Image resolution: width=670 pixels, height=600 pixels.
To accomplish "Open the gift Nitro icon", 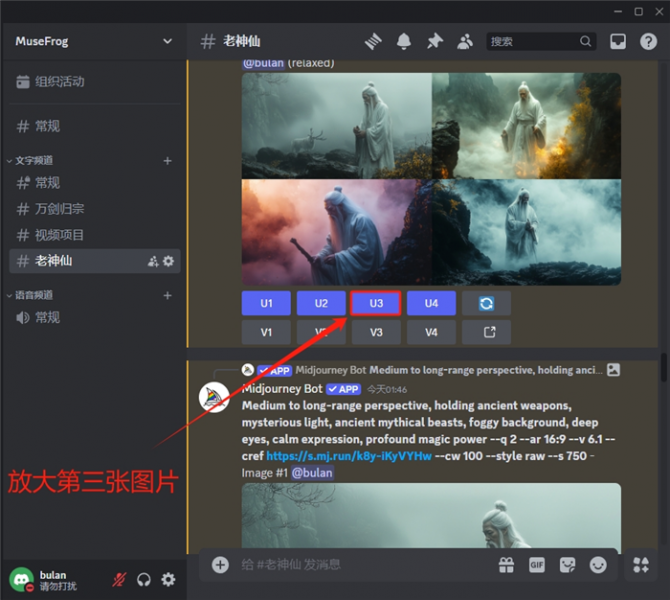I will pos(506,565).
